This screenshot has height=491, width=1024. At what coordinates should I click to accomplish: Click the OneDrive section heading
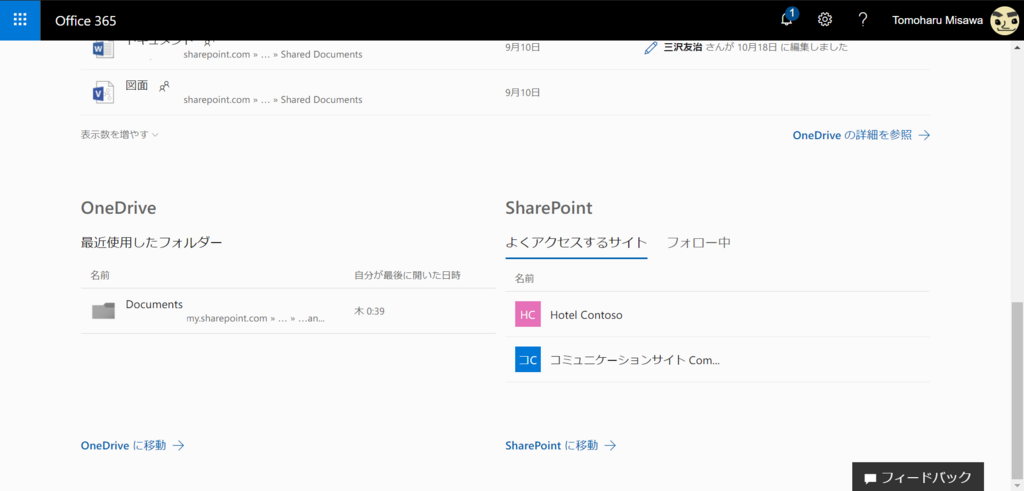(118, 208)
